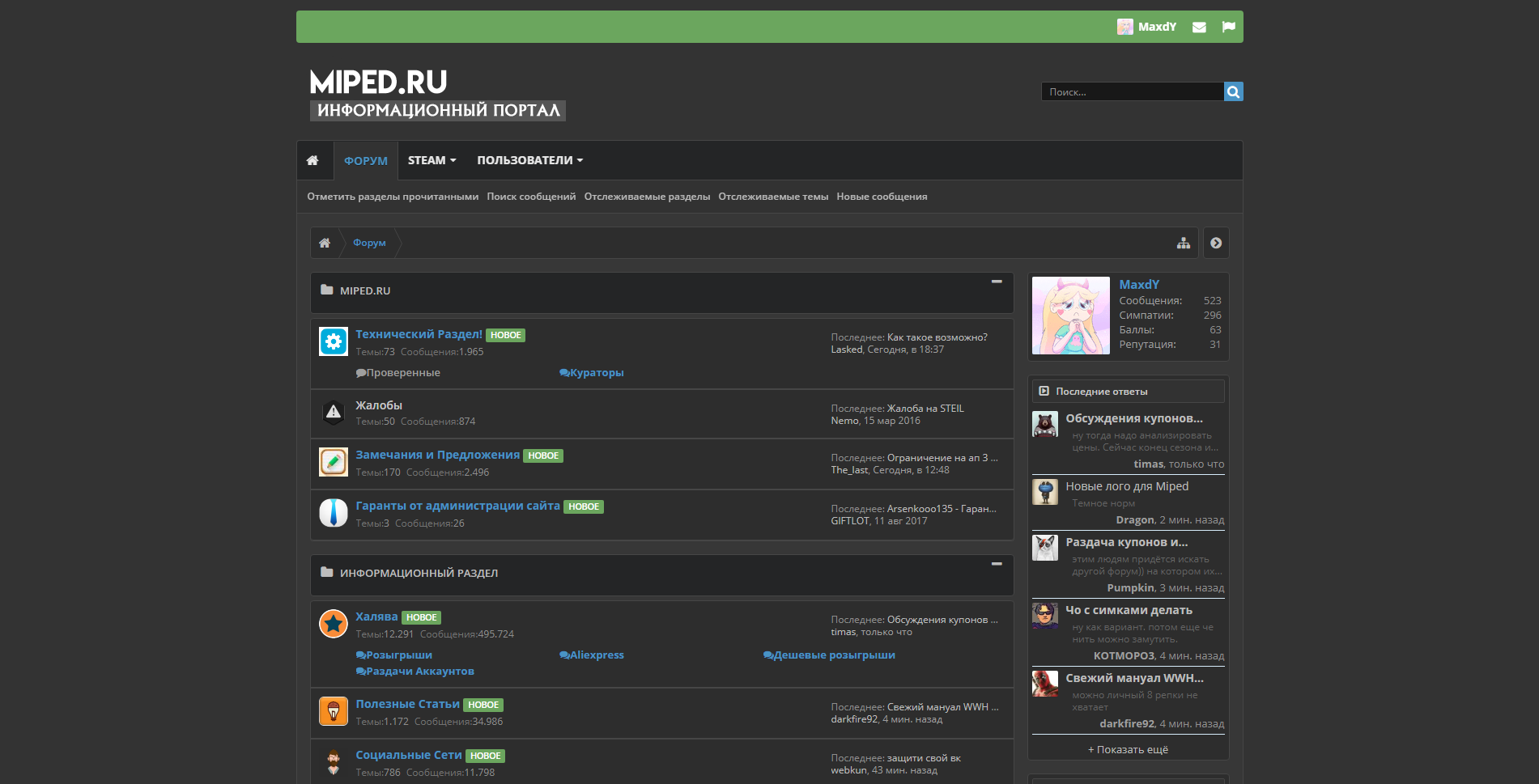Open the inbox envelope icon

(x=1199, y=27)
